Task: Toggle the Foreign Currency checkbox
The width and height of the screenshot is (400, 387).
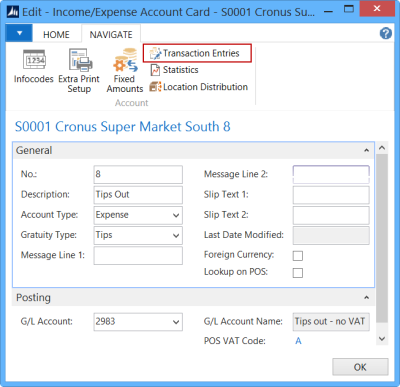Action: point(298,256)
